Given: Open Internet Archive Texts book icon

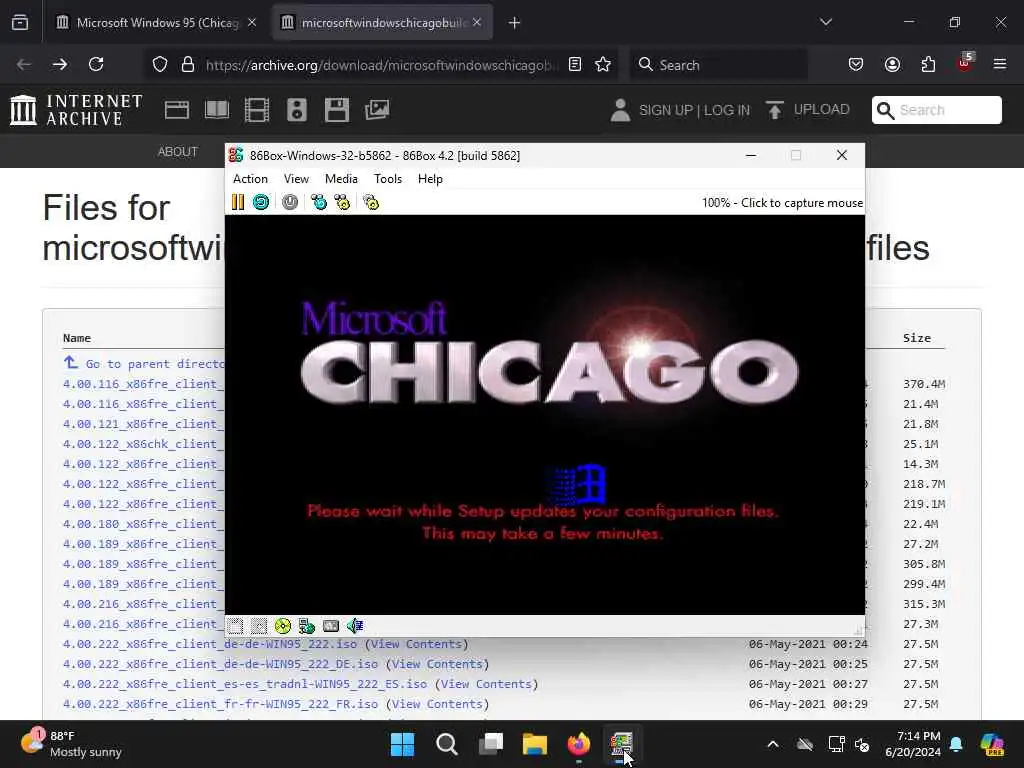Looking at the screenshot, I should click(217, 110).
